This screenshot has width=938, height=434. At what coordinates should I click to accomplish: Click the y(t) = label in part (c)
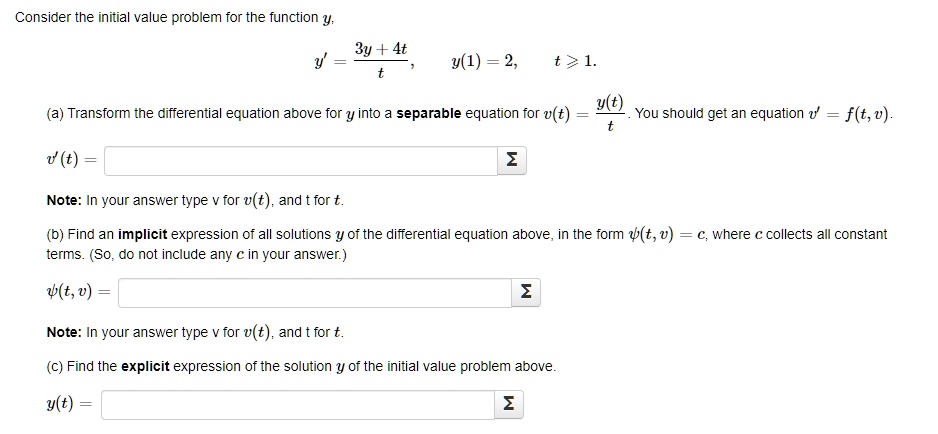(x=71, y=405)
